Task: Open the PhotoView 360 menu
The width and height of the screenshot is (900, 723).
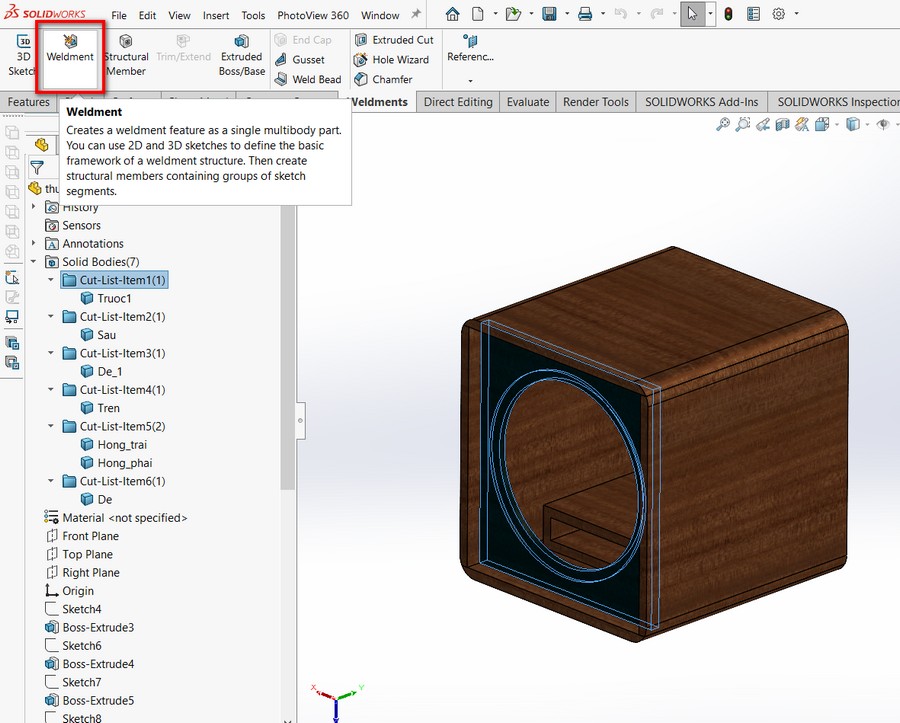Action: coord(313,15)
